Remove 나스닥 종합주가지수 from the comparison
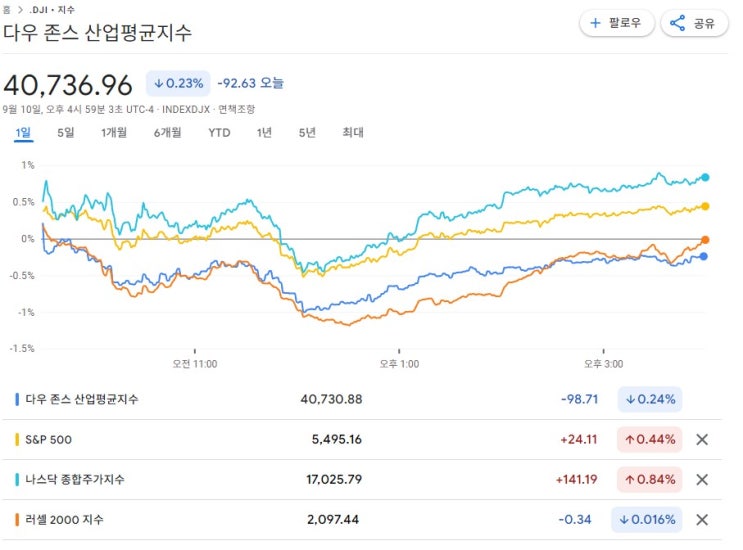Screen dimensions: 743x550 (701, 479)
